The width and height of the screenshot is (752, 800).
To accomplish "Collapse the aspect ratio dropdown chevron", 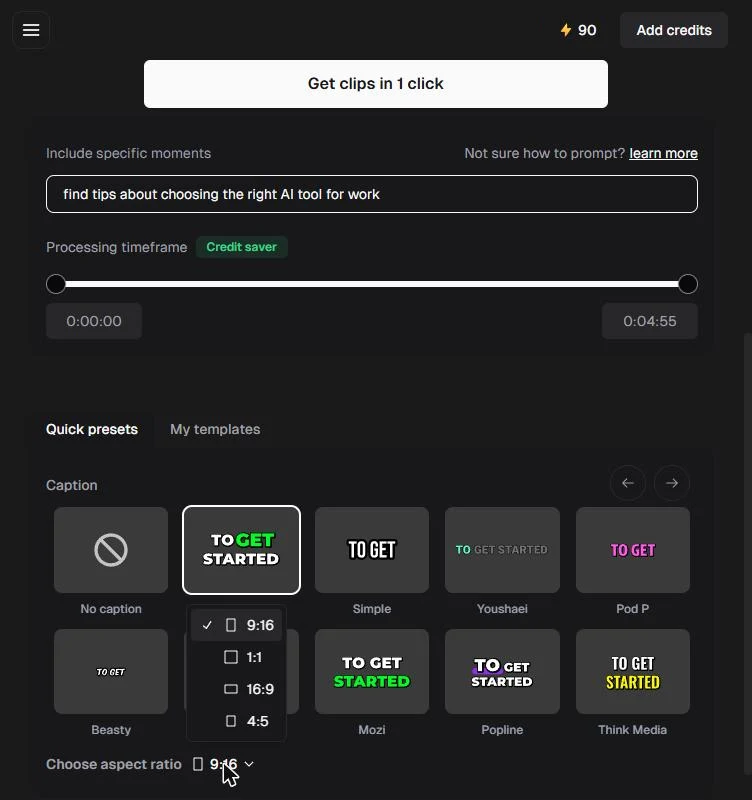I will pyautogui.click(x=249, y=764).
